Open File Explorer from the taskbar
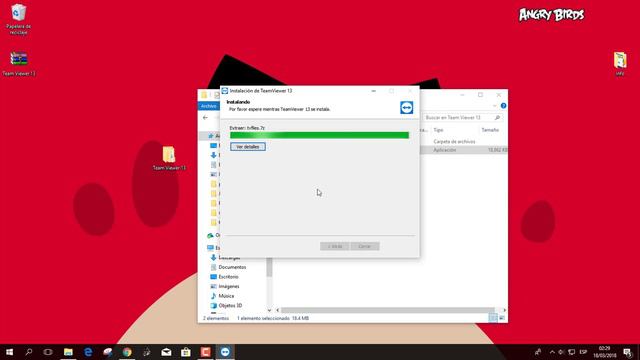Image resolution: width=640 pixels, height=360 pixels. [x=68, y=352]
